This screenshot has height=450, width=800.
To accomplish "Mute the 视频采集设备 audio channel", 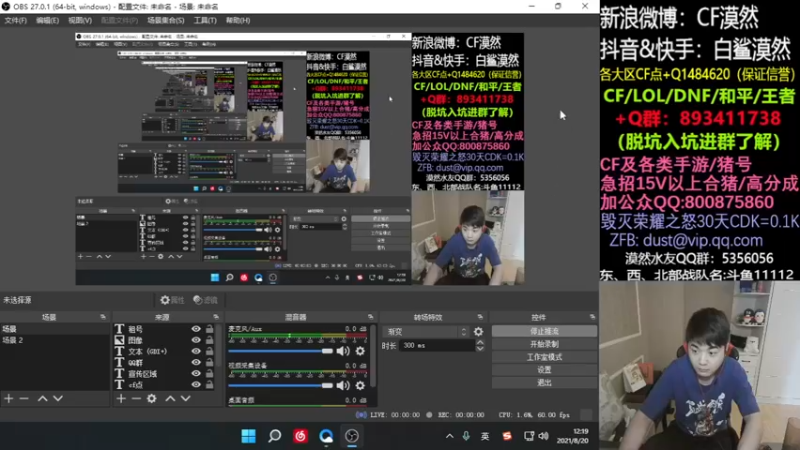I will coord(343,386).
